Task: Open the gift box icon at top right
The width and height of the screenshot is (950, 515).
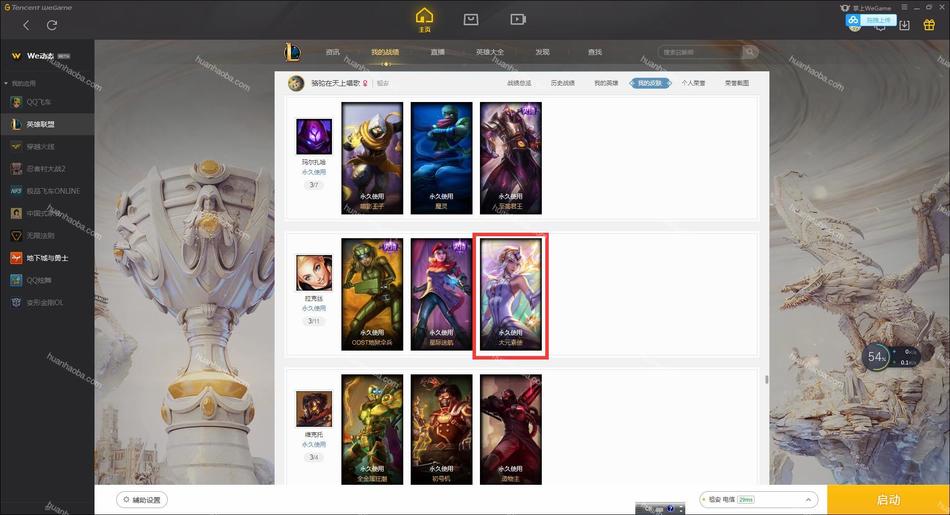Action: tap(929, 25)
